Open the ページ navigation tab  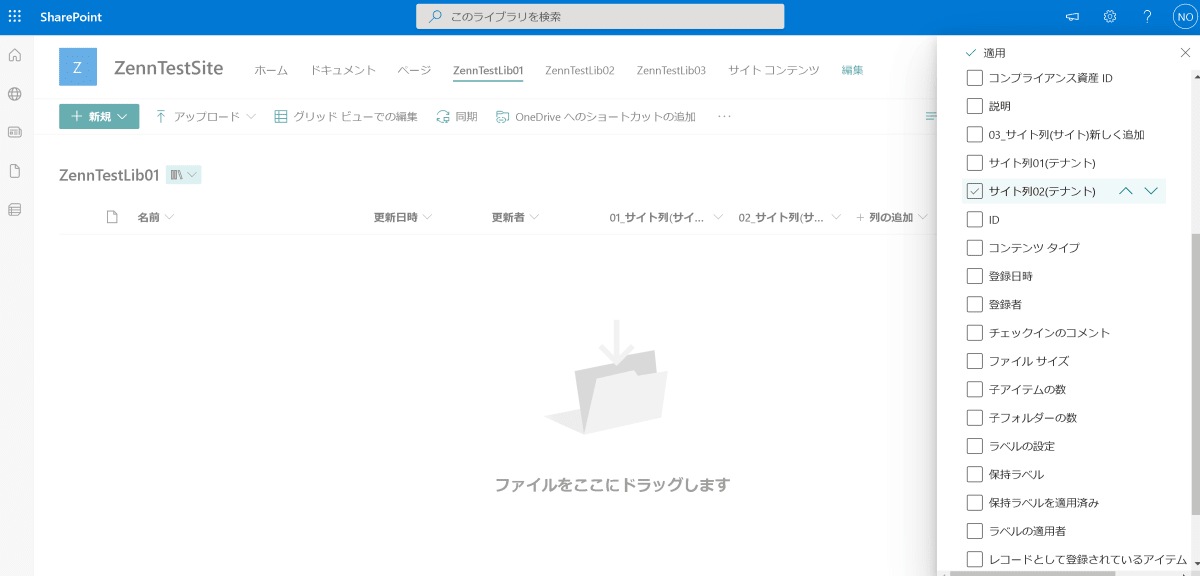click(414, 70)
